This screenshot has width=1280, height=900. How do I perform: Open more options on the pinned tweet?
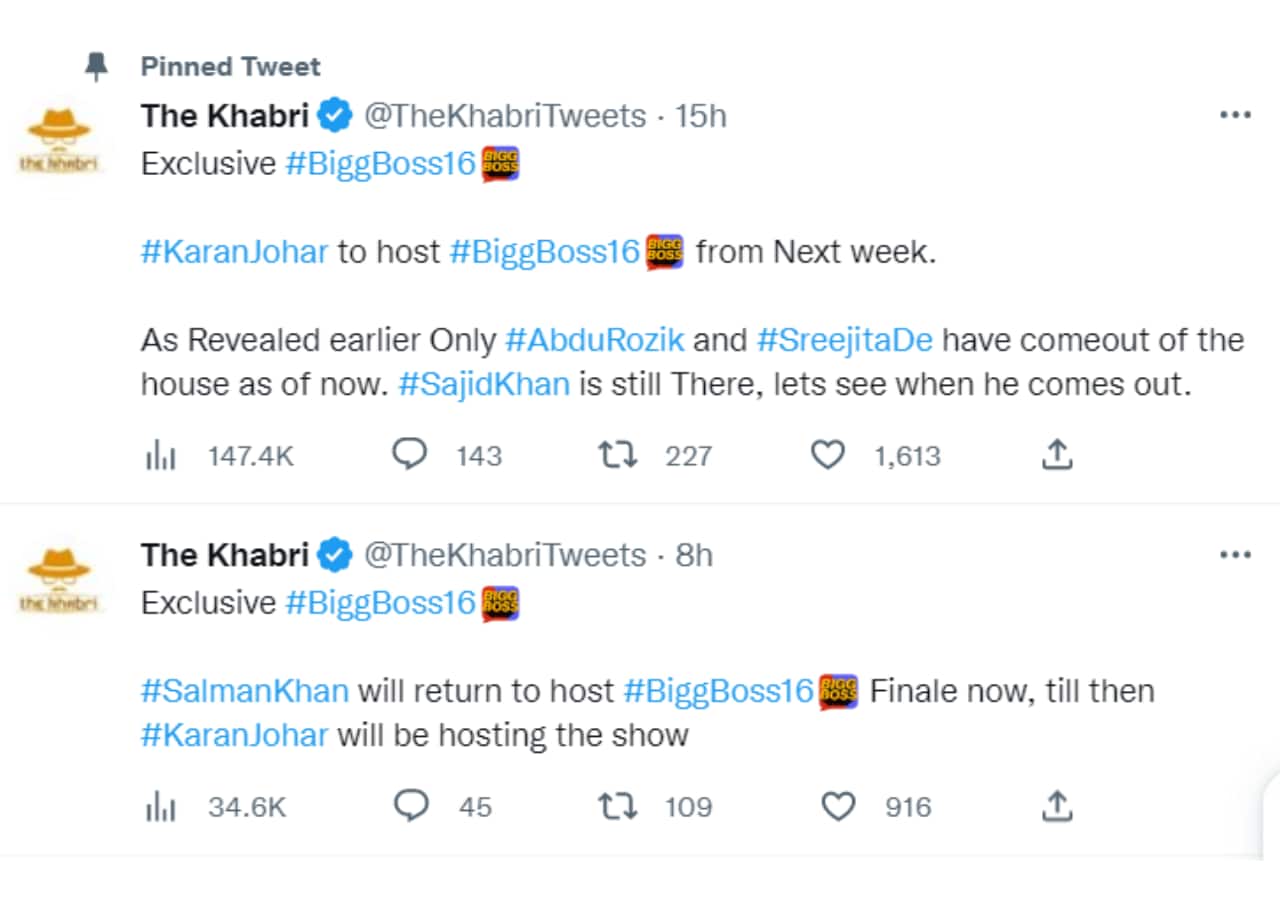(1235, 116)
